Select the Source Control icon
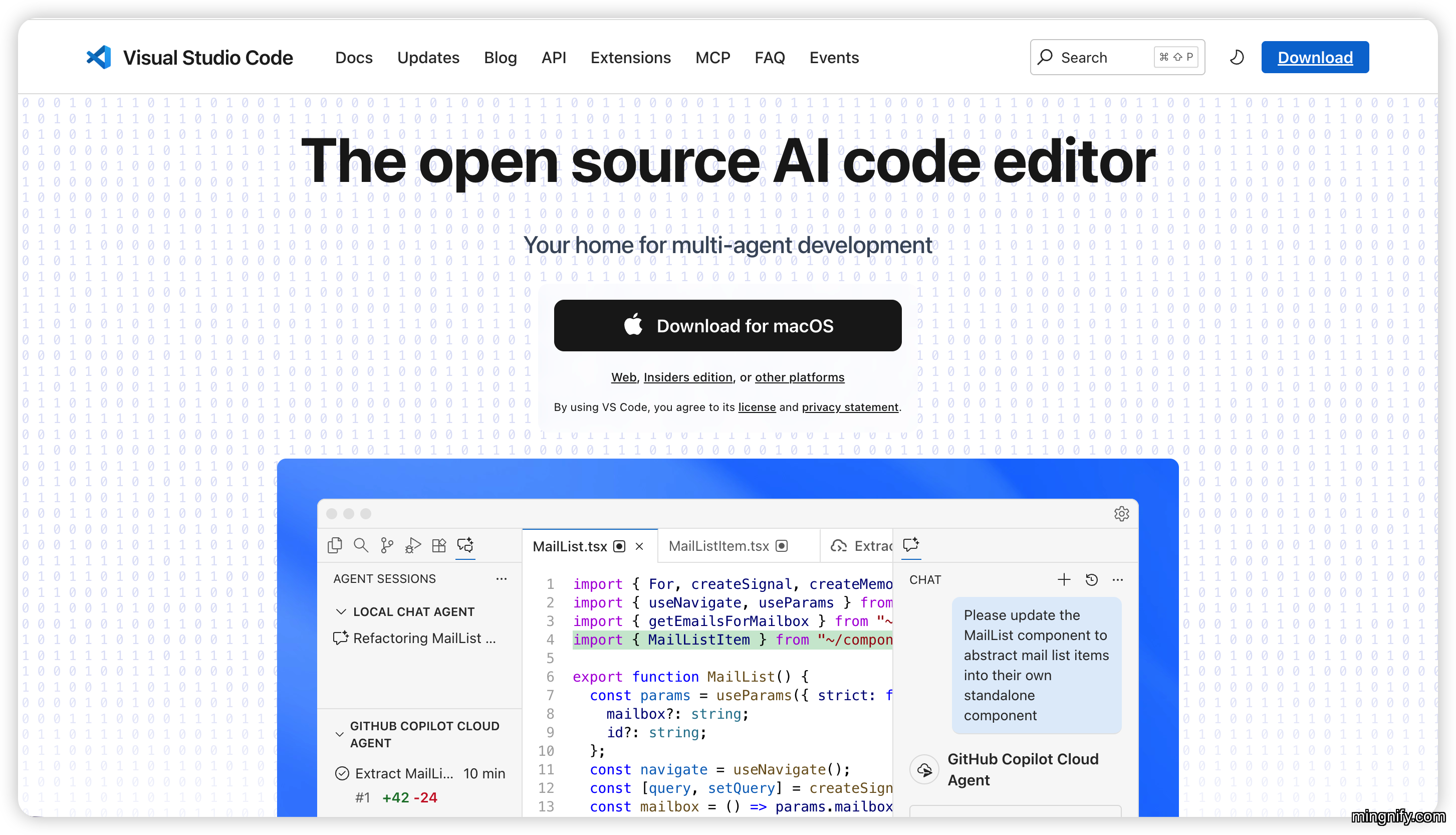This screenshot has width=1456, height=835. click(386, 545)
